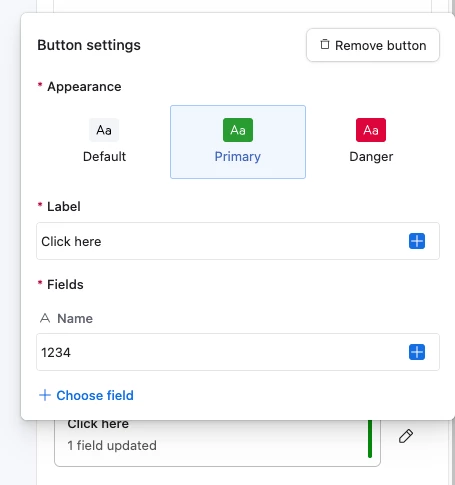Select the Danger appearance option
The image size is (455, 485).
tap(371, 142)
